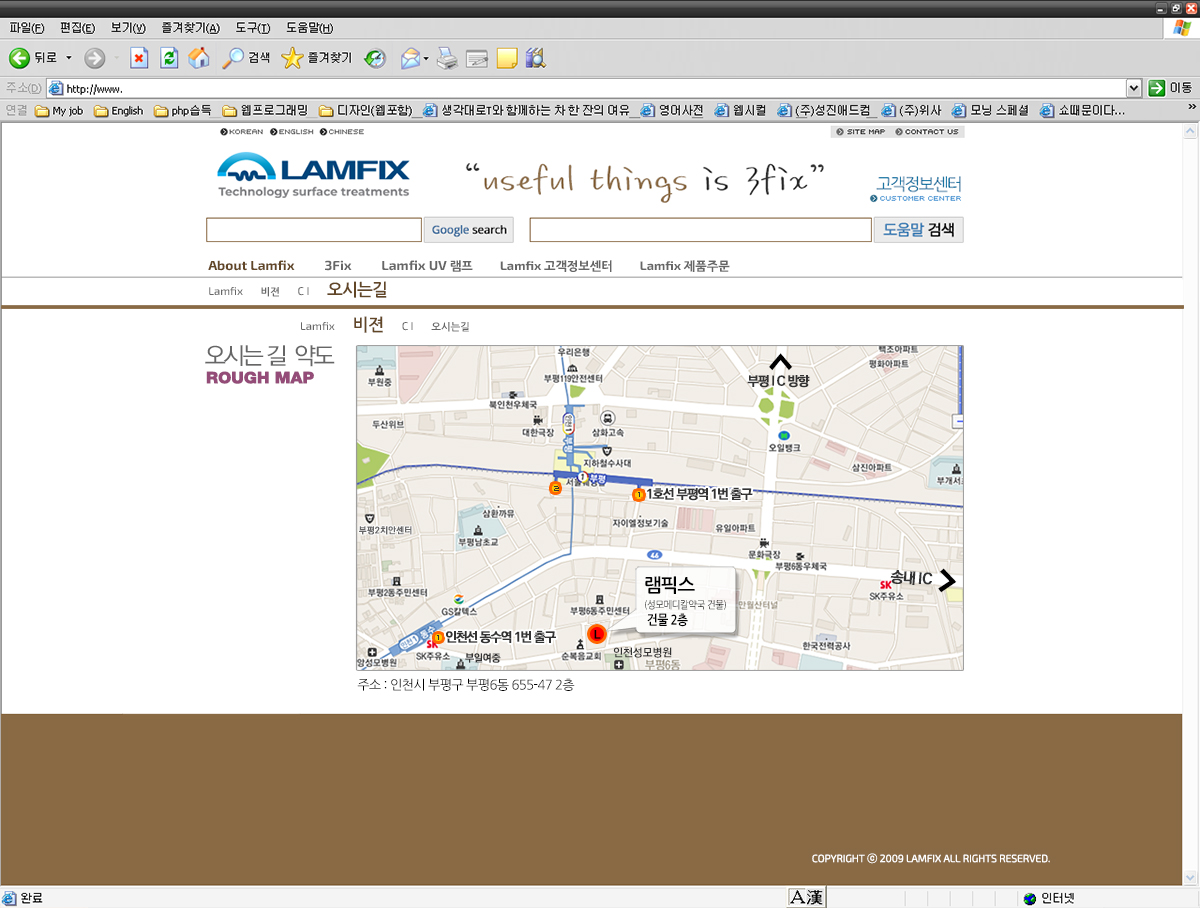
Task: Open the Mail envelope icon
Action: 409,58
